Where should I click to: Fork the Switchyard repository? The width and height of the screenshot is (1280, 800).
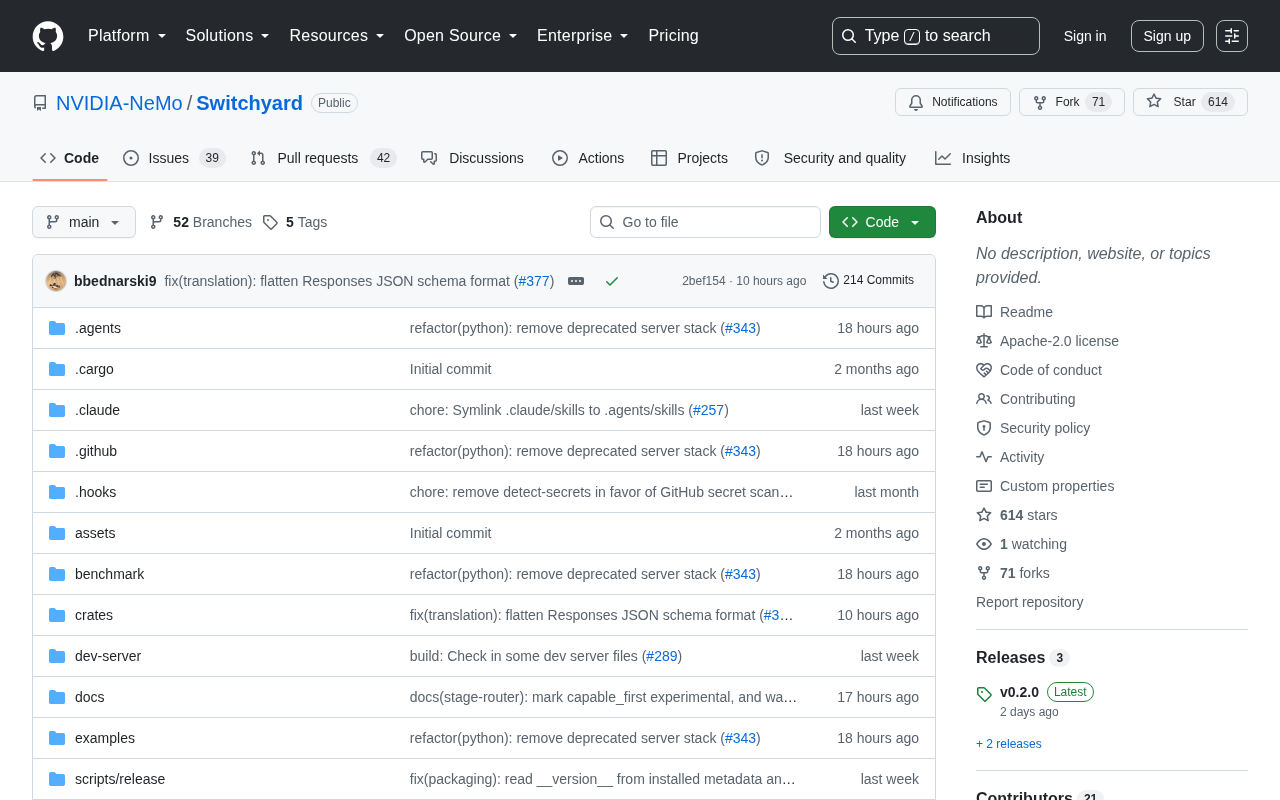1072,102
